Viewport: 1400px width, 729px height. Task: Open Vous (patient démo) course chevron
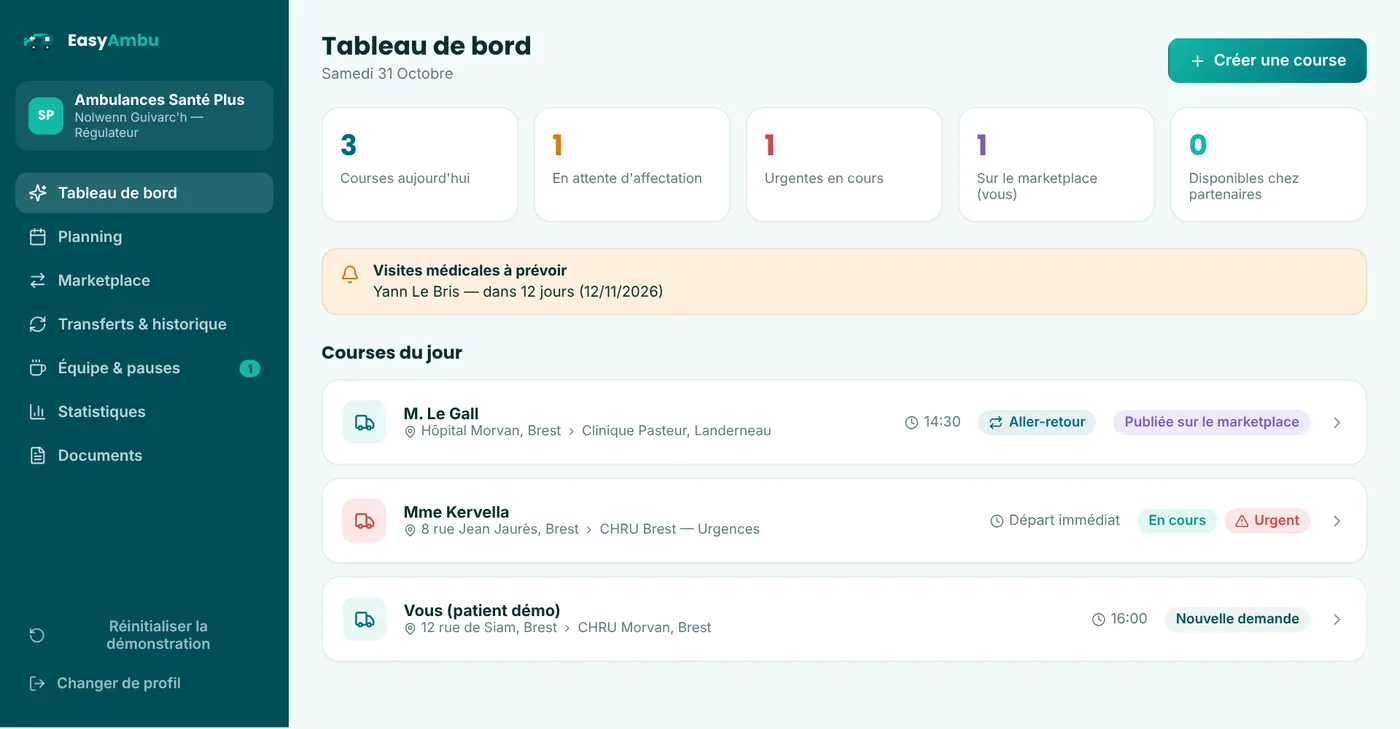pos(1337,620)
